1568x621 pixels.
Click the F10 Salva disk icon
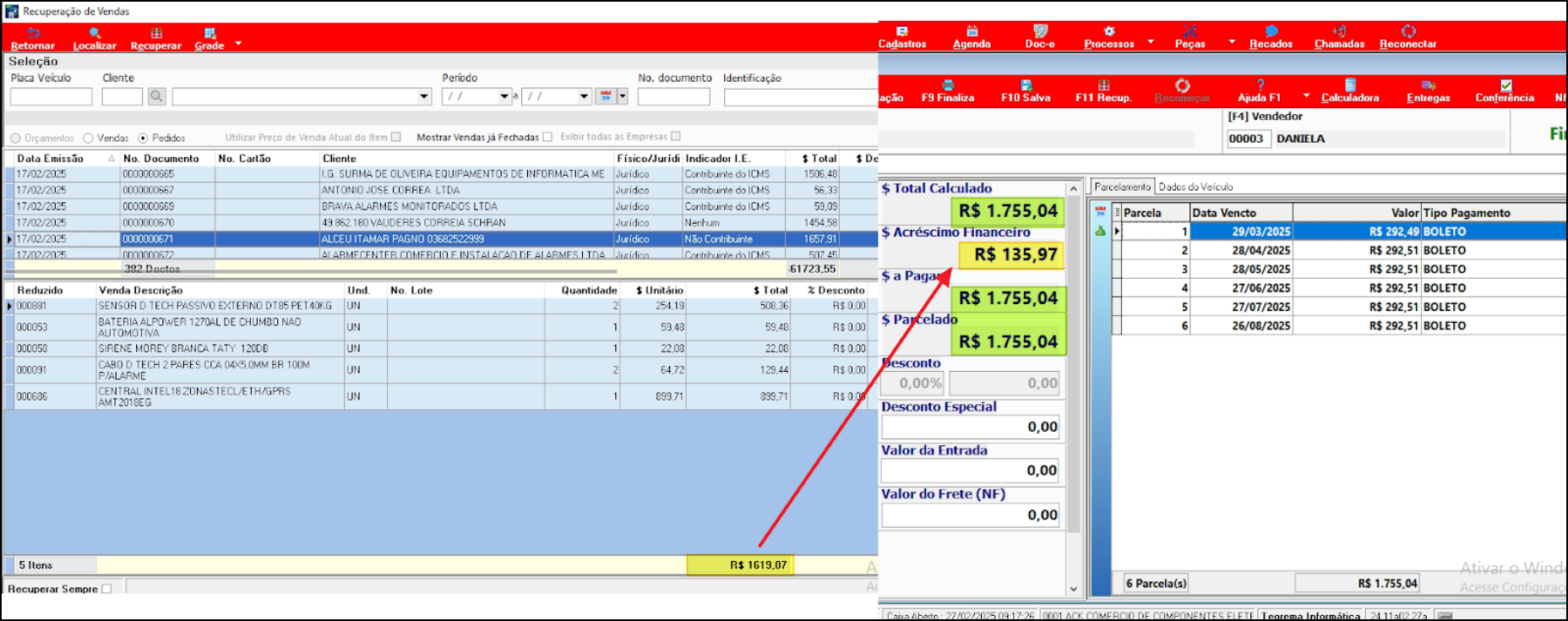pos(1026,84)
